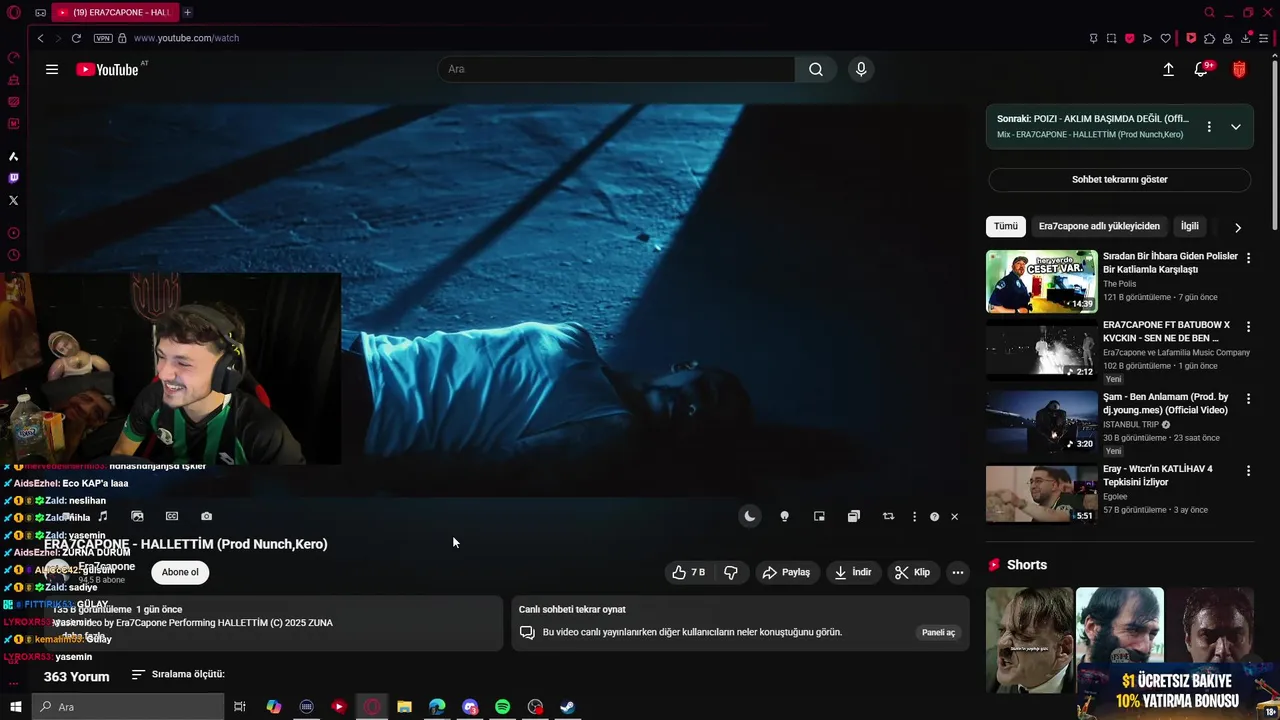
Task: Like the video thumbs-up button
Action: point(689,572)
